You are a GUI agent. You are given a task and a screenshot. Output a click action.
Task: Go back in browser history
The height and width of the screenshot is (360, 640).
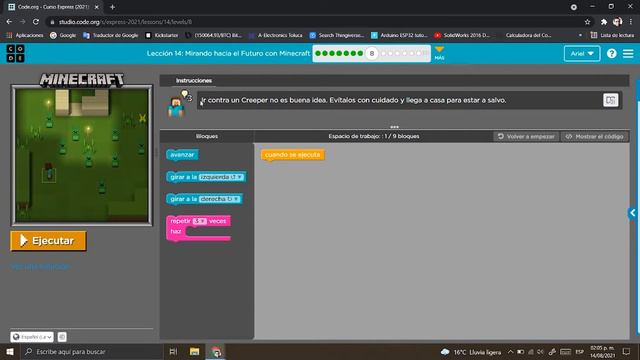(x=9, y=22)
